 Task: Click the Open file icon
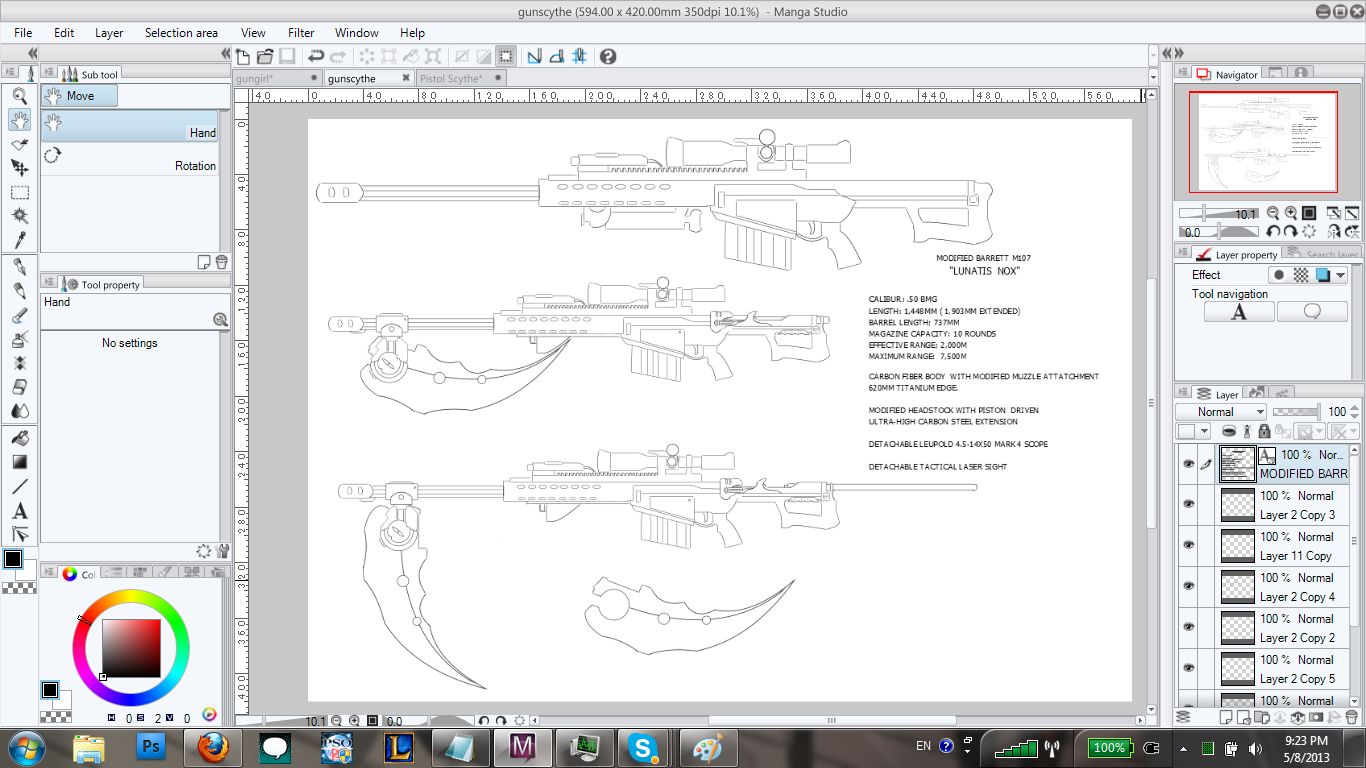[x=265, y=57]
